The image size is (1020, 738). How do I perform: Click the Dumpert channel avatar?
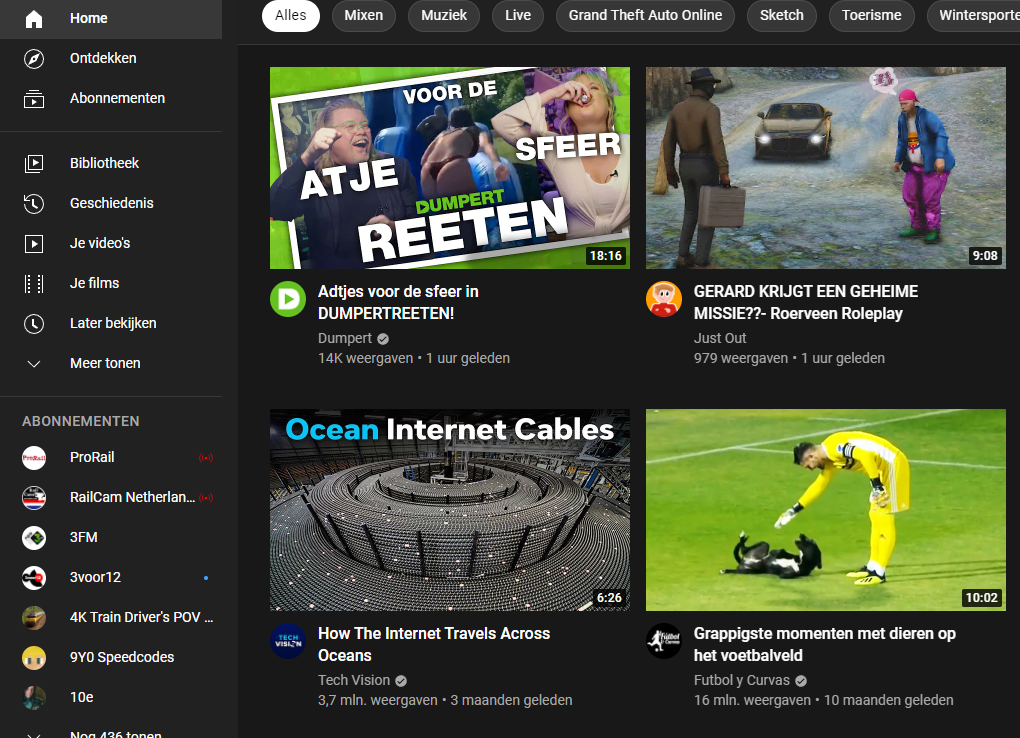click(288, 299)
